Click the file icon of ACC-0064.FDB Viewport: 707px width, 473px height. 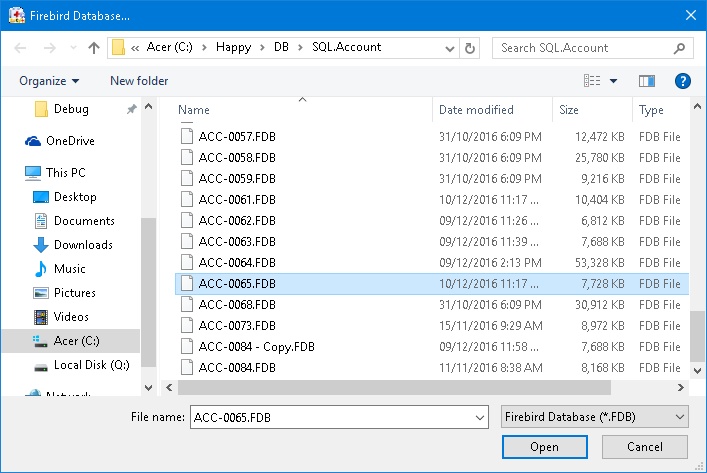pyautogui.click(x=187, y=262)
